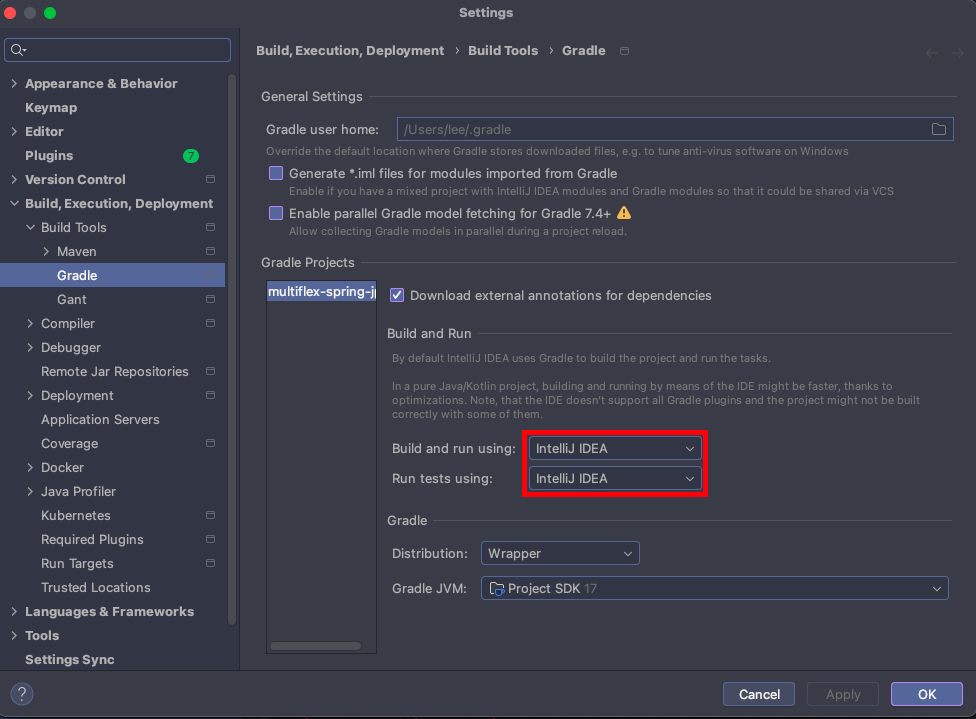The height and width of the screenshot is (719, 976).
Task: Open the Gradle user home folder browser
Action: click(x=939, y=129)
